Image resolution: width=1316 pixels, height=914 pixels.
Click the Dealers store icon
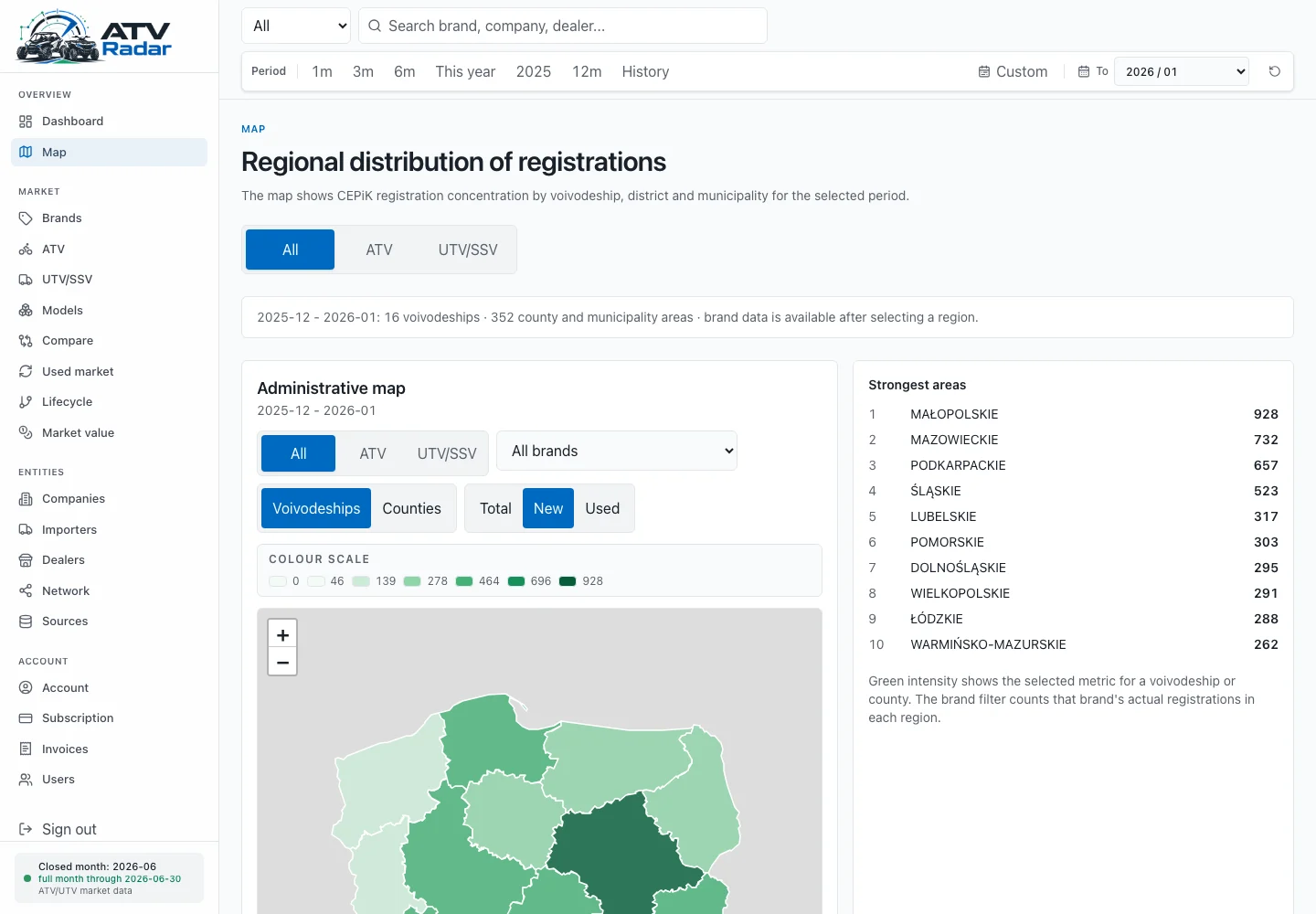coord(26,560)
